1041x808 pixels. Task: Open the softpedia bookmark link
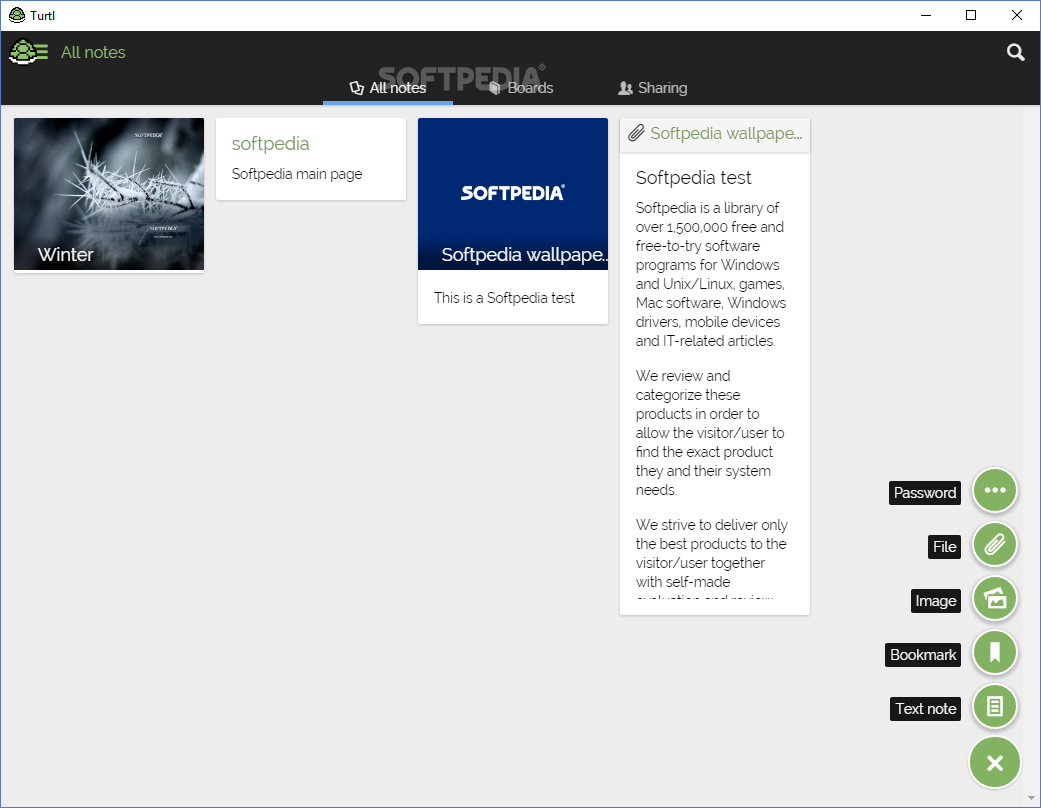[x=270, y=143]
